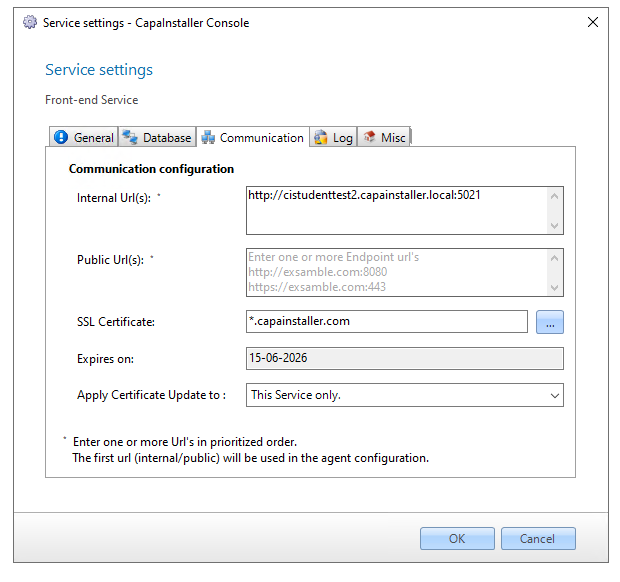Click the 'Service settings' blue heading
The width and height of the screenshot is (620, 582).
[x=99, y=70]
